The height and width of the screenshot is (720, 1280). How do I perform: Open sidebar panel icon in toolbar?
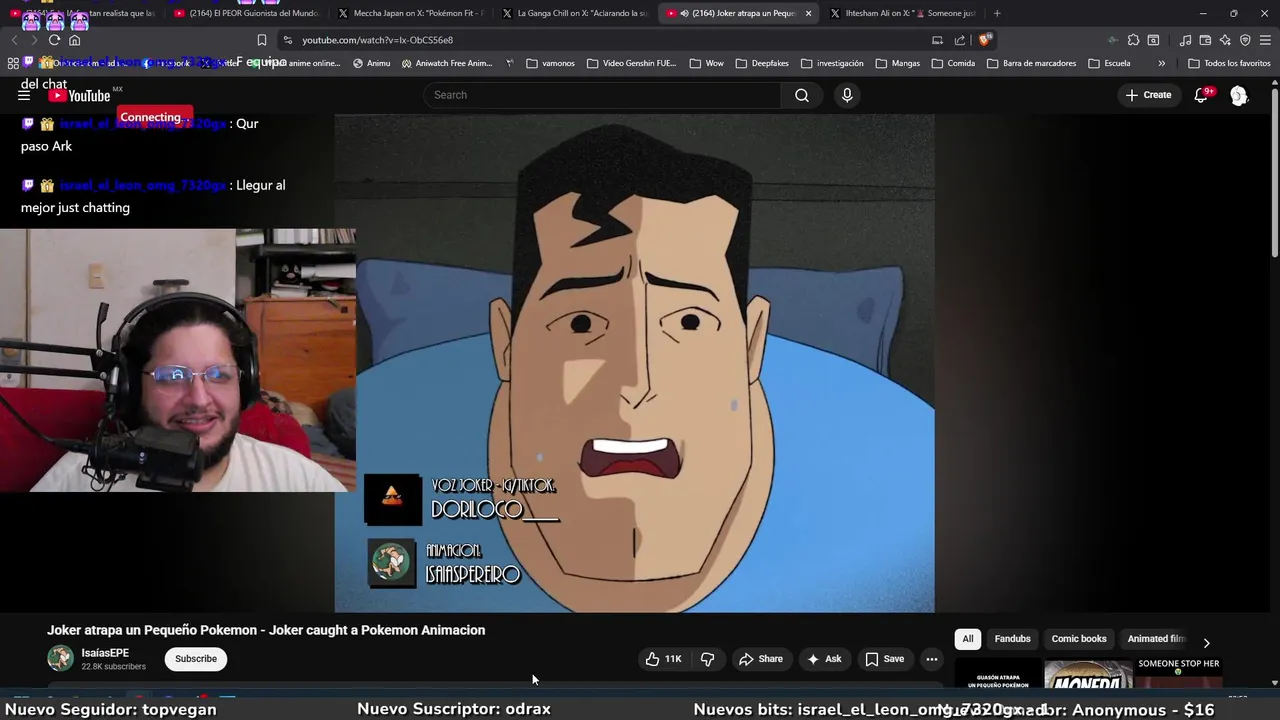(1153, 40)
